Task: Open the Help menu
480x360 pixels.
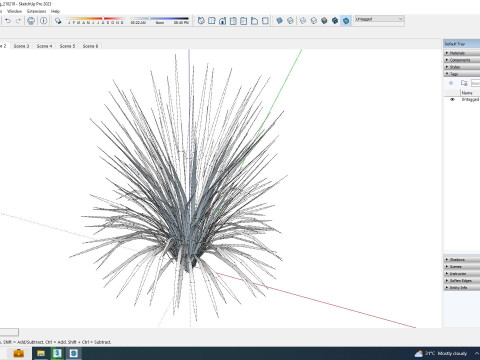Action: coord(55,11)
